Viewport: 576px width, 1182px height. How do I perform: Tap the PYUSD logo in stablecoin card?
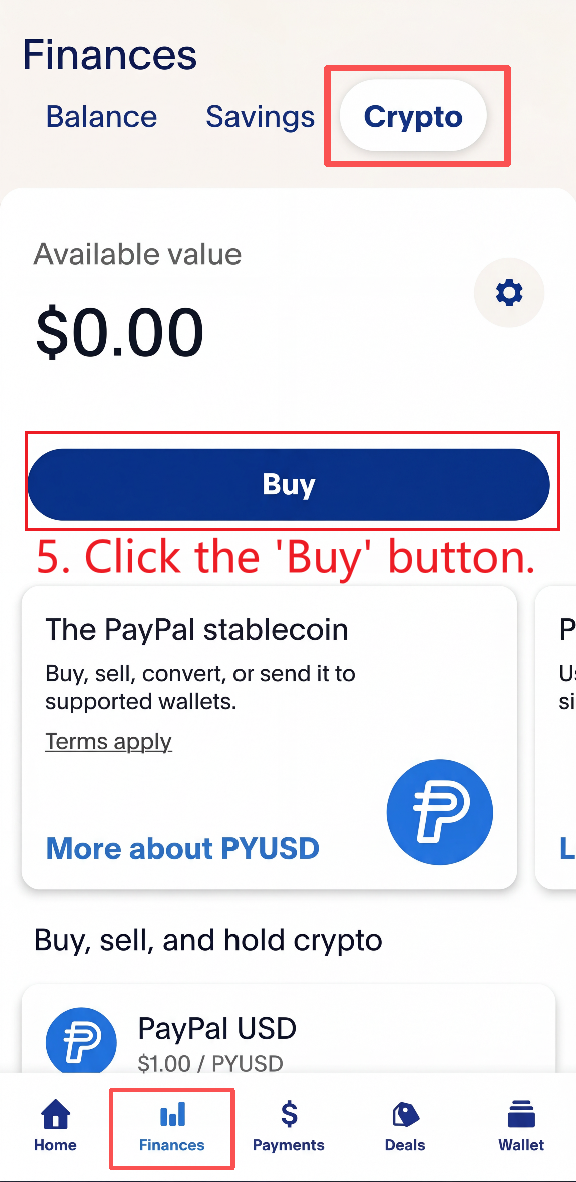[440, 812]
